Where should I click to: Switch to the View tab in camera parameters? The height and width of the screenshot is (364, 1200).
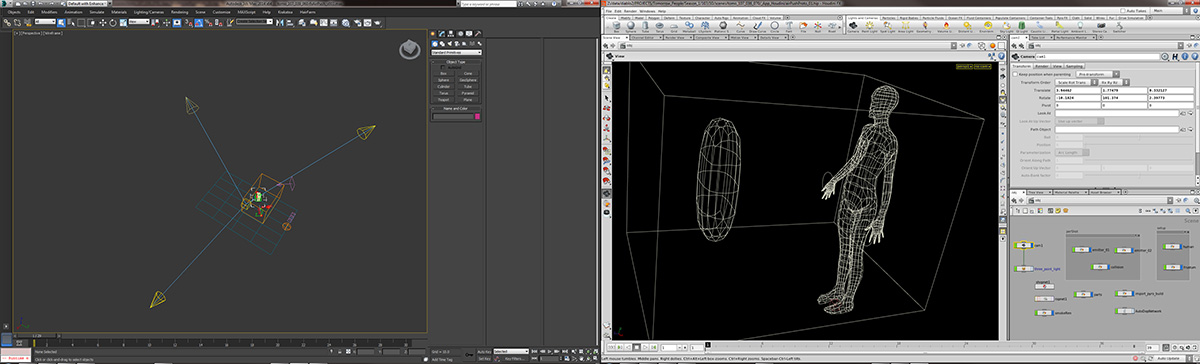tap(1057, 65)
